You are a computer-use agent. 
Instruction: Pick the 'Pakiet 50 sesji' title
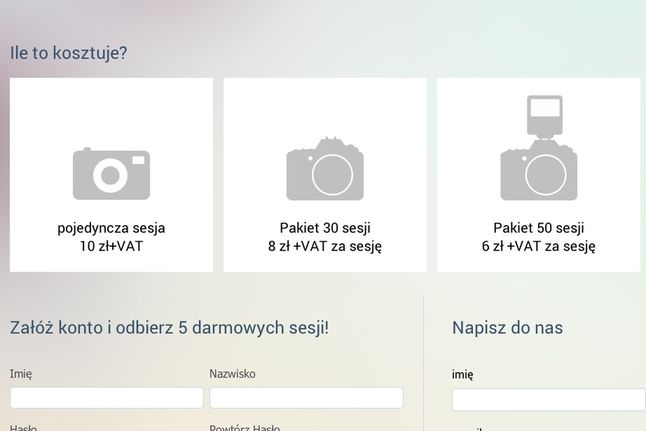coord(539,228)
